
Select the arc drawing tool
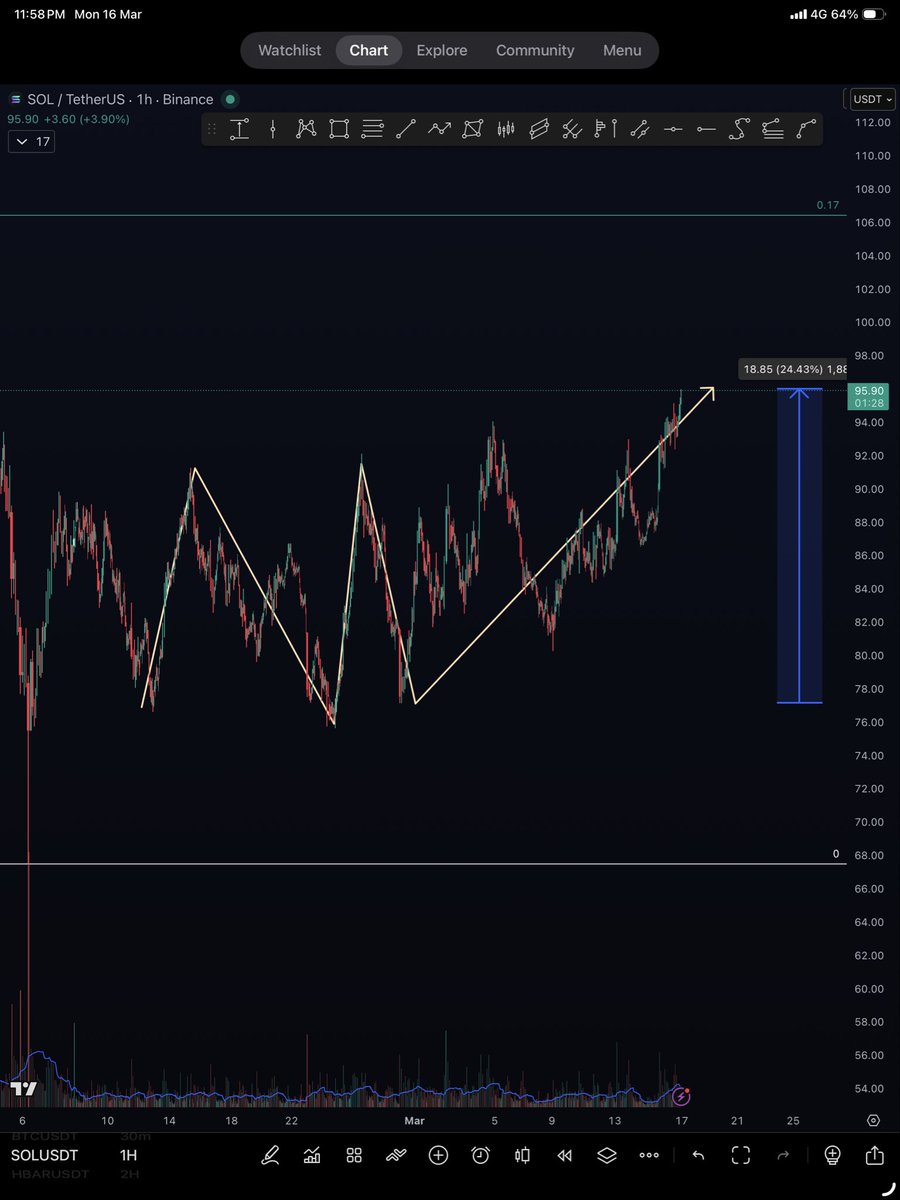point(806,128)
